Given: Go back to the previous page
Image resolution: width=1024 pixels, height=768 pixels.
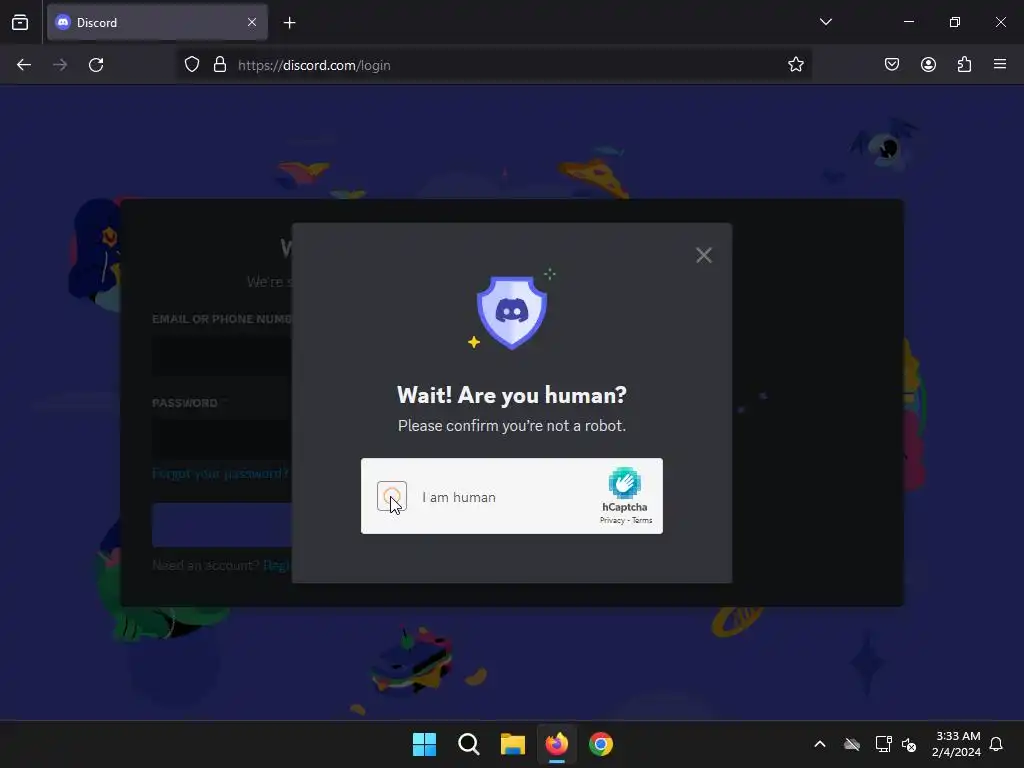Looking at the screenshot, I should [x=24, y=65].
